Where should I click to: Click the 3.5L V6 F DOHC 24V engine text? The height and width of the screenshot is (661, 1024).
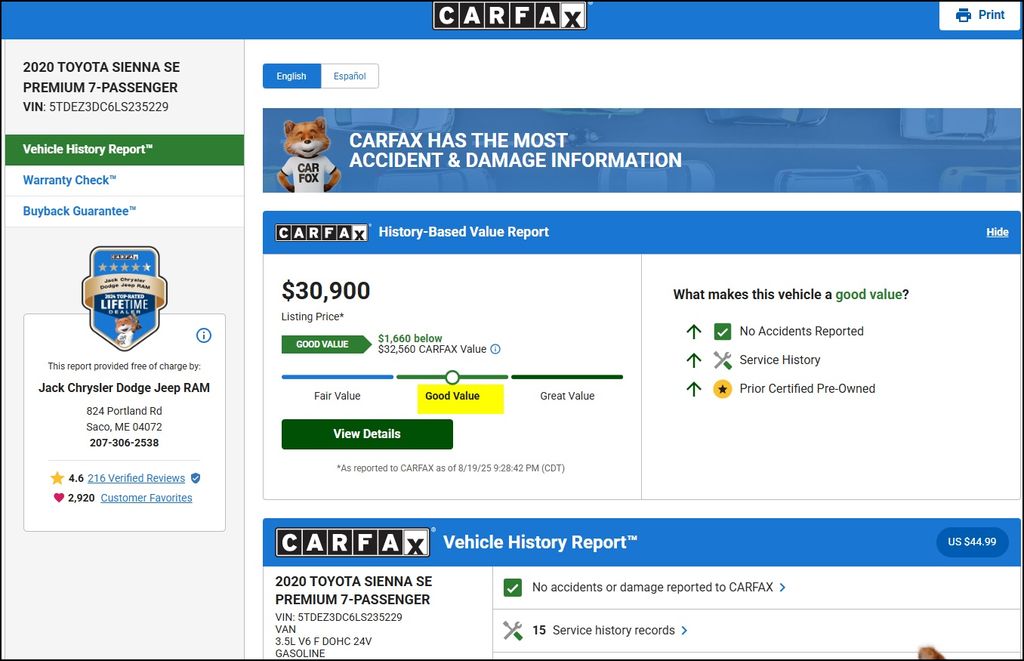tap(323, 641)
